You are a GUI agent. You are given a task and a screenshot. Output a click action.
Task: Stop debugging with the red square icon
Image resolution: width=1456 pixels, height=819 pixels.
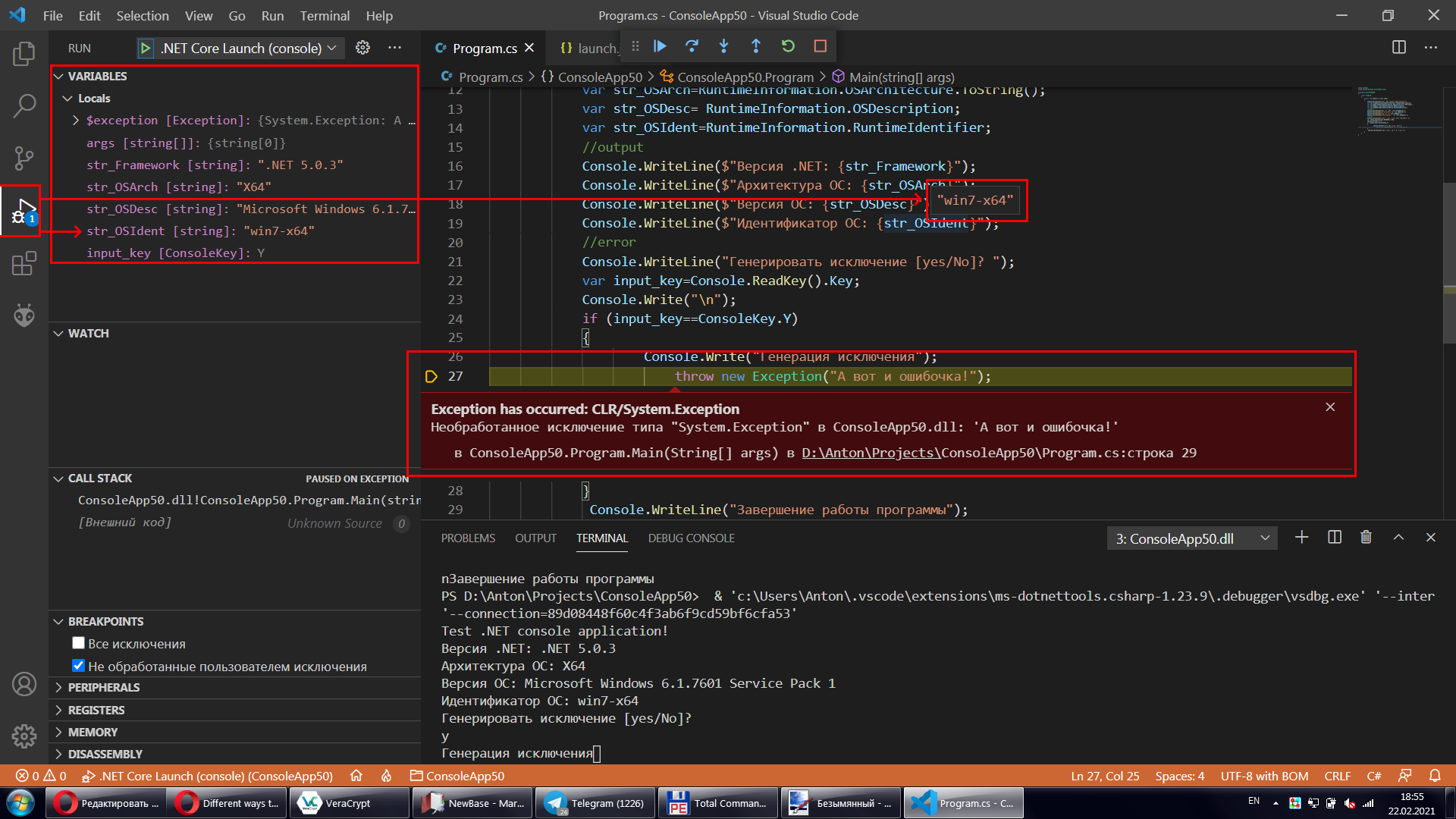point(819,45)
